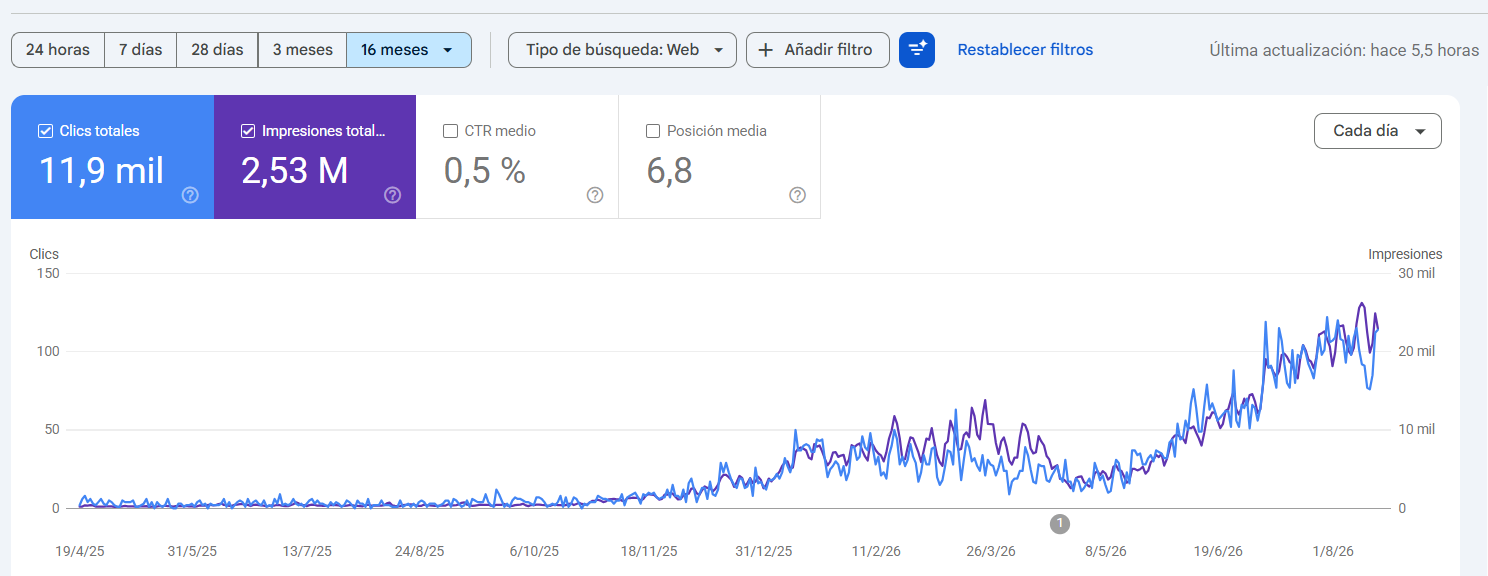Viewport: 1488px width, 576px height.
Task: Open help icon on CTR medio card
Action: pos(595,195)
